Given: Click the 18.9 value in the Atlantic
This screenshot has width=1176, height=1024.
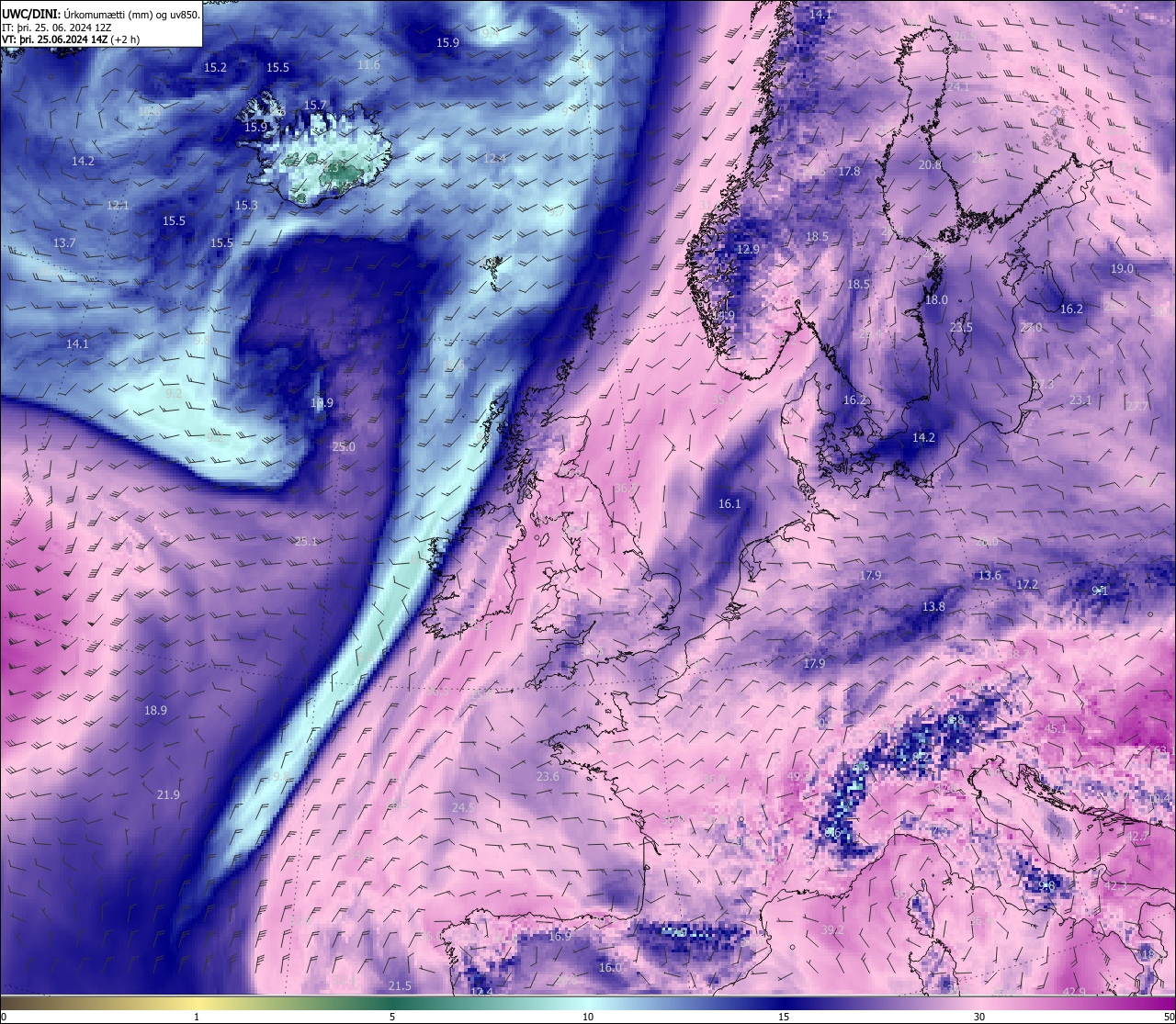Looking at the screenshot, I should 155,711.
